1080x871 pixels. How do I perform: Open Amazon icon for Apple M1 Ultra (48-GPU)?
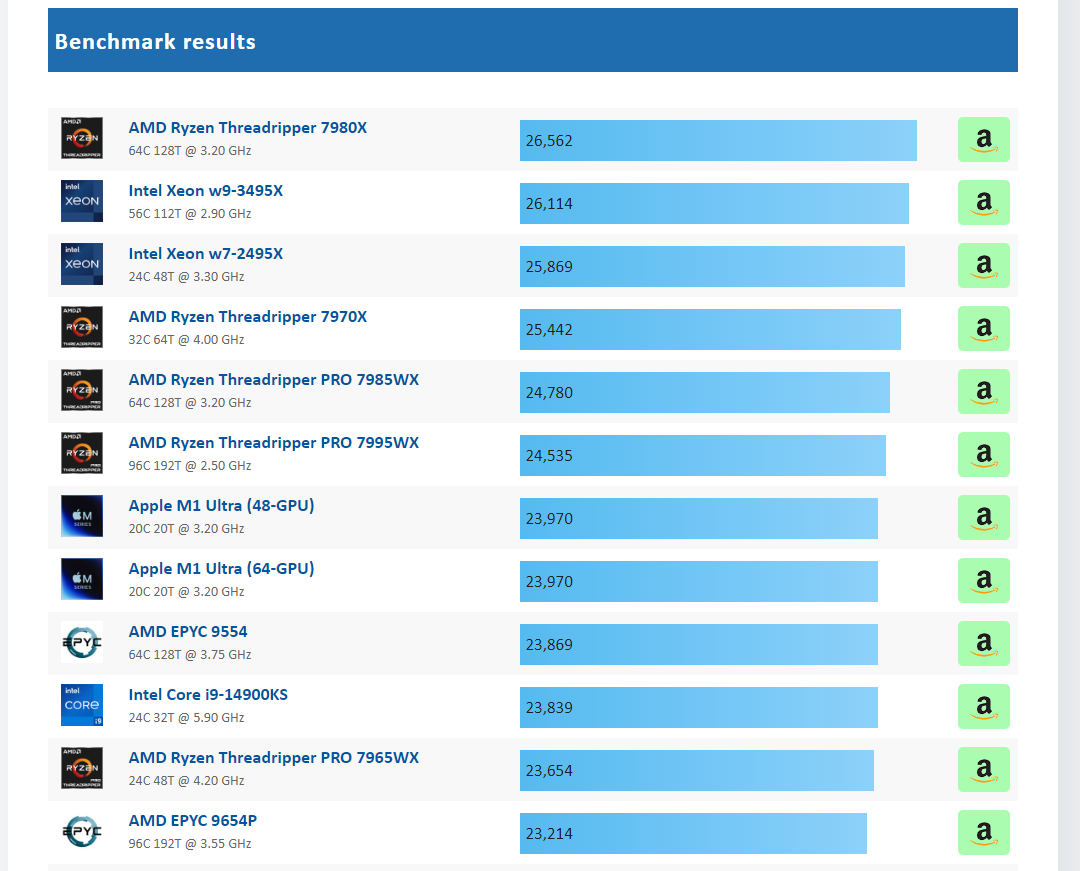pyautogui.click(x=984, y=518)
